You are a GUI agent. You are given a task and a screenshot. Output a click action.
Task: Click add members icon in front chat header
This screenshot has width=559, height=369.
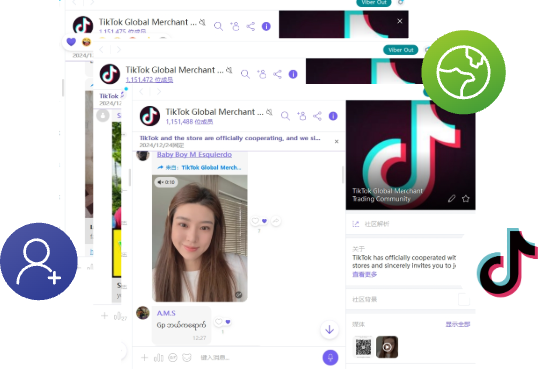[301, 116]
